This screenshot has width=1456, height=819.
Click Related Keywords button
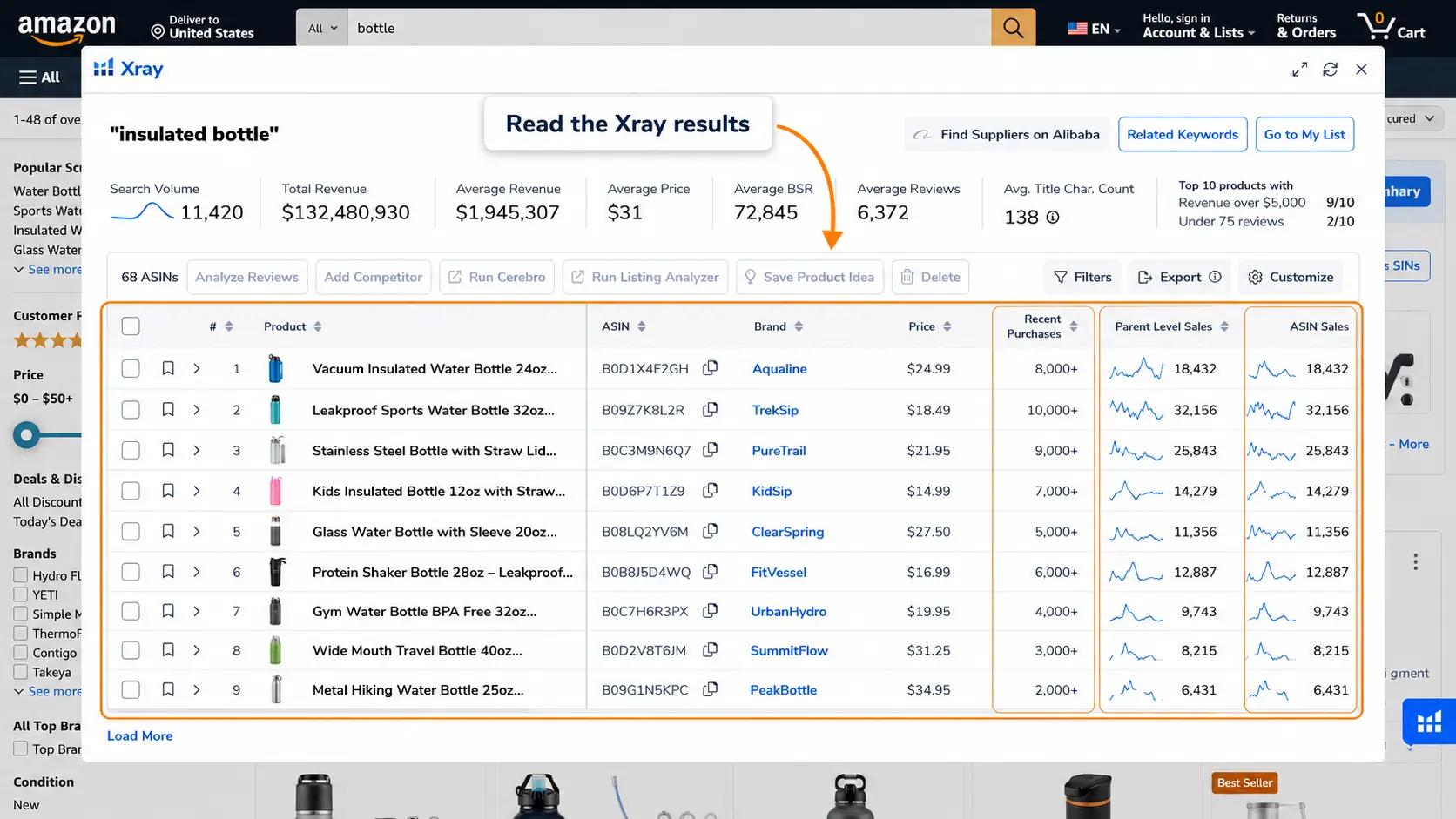tap(1182, 134)
